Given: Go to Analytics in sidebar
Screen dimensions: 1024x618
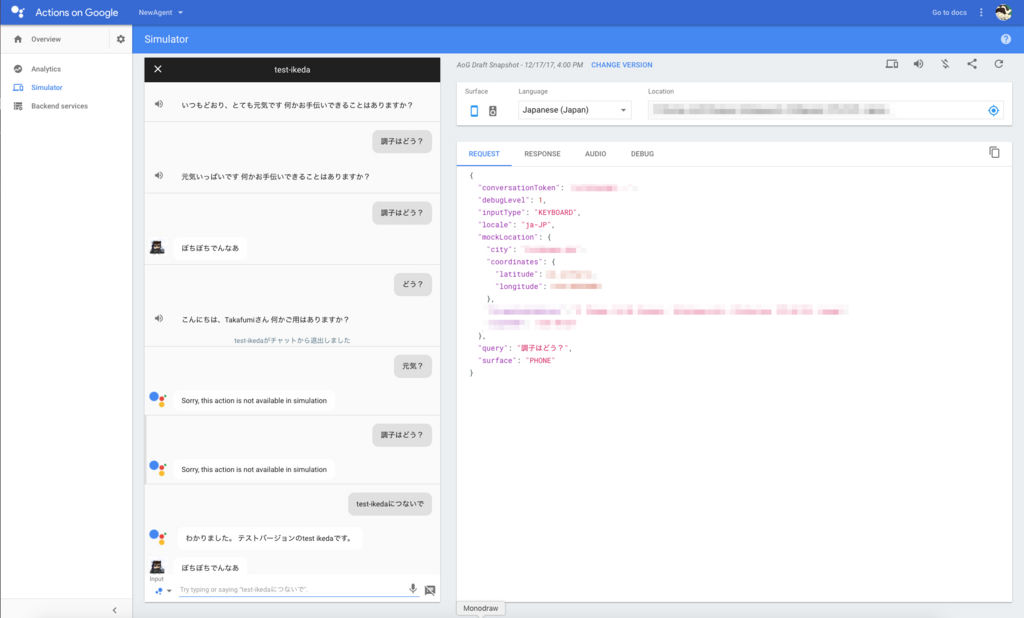Looking at the screenshot, I should (46, 69).
